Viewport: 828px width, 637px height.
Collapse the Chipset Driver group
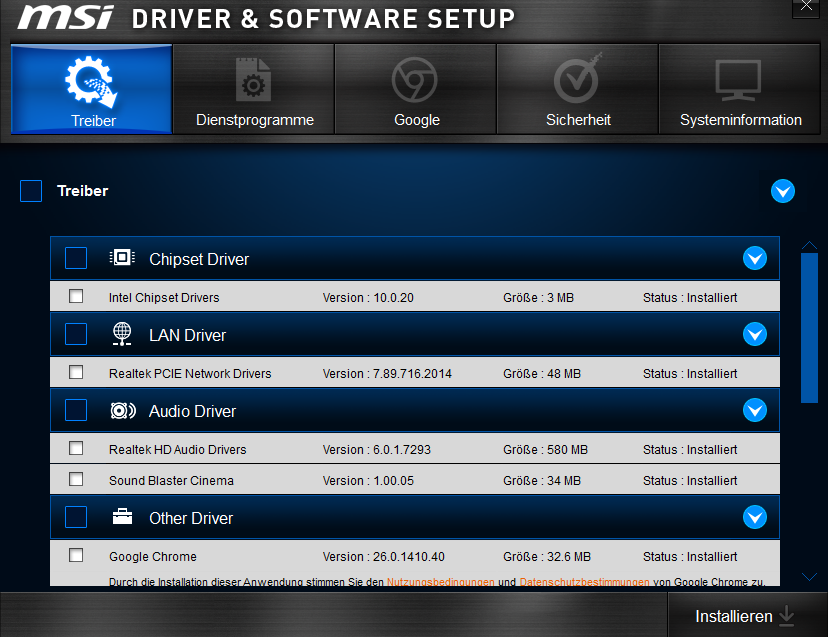(x=755, y=258)
